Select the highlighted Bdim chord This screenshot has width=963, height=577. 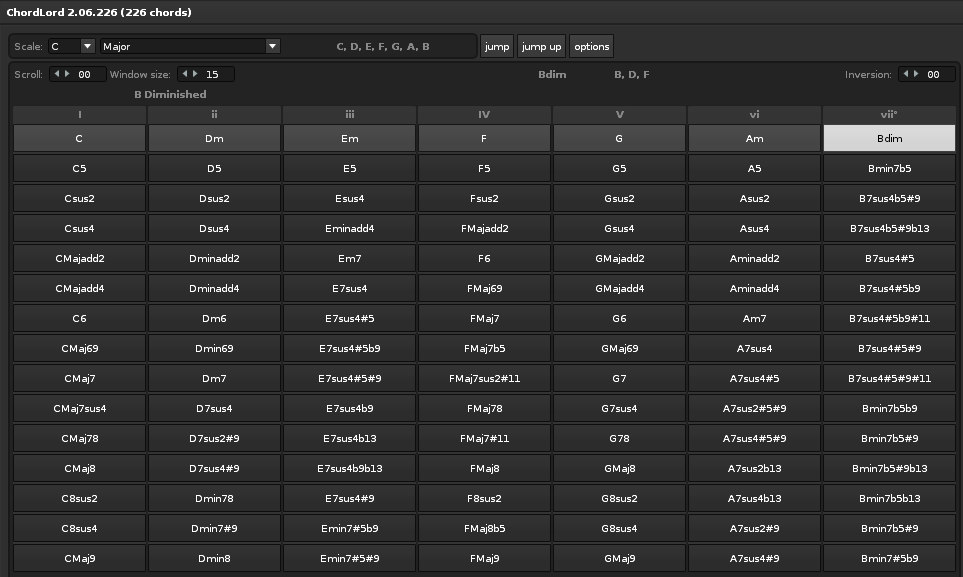click(889, 138)
